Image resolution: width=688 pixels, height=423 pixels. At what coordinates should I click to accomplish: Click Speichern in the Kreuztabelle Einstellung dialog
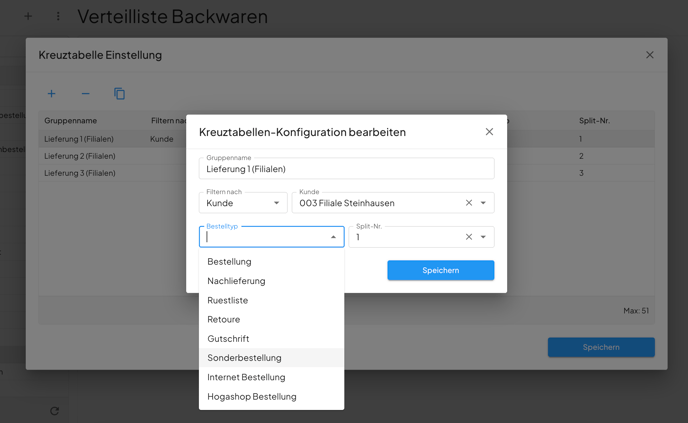point(601,347)
